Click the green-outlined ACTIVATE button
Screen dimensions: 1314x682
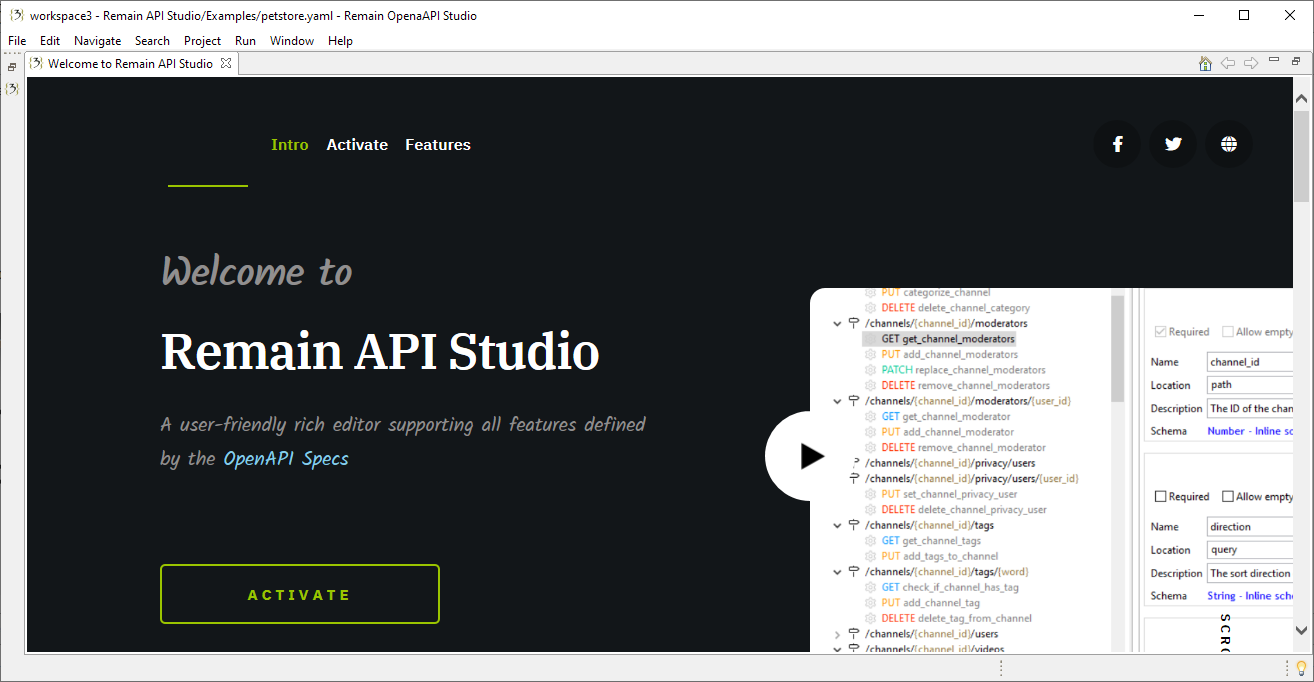coord(300,594)
